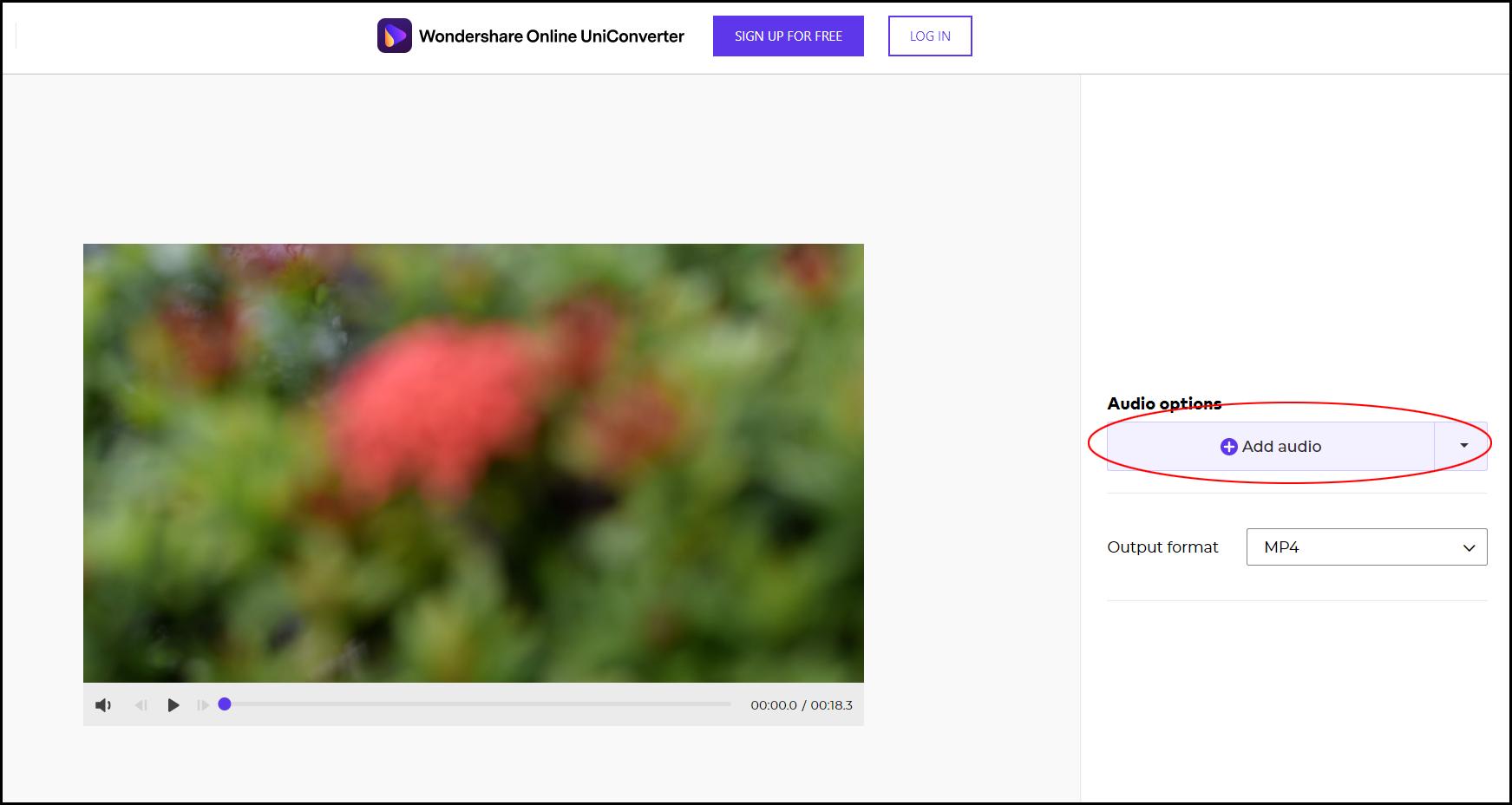This screenshot has width=1512, height=805.
Task: Click the playback timeline track
Action: click(478, 704)
